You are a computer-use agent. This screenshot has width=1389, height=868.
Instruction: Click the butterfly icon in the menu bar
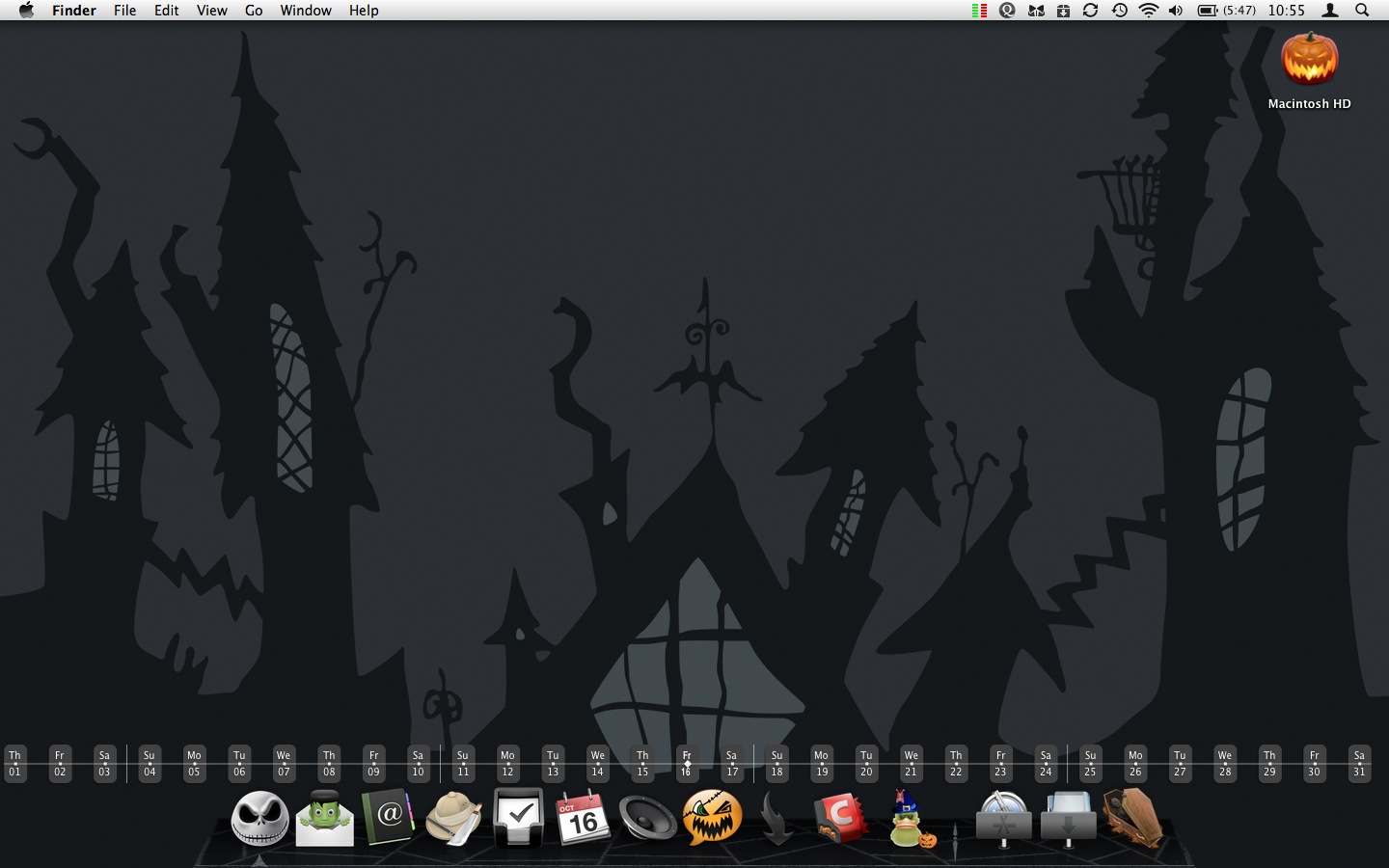(x=1036, y=11)
